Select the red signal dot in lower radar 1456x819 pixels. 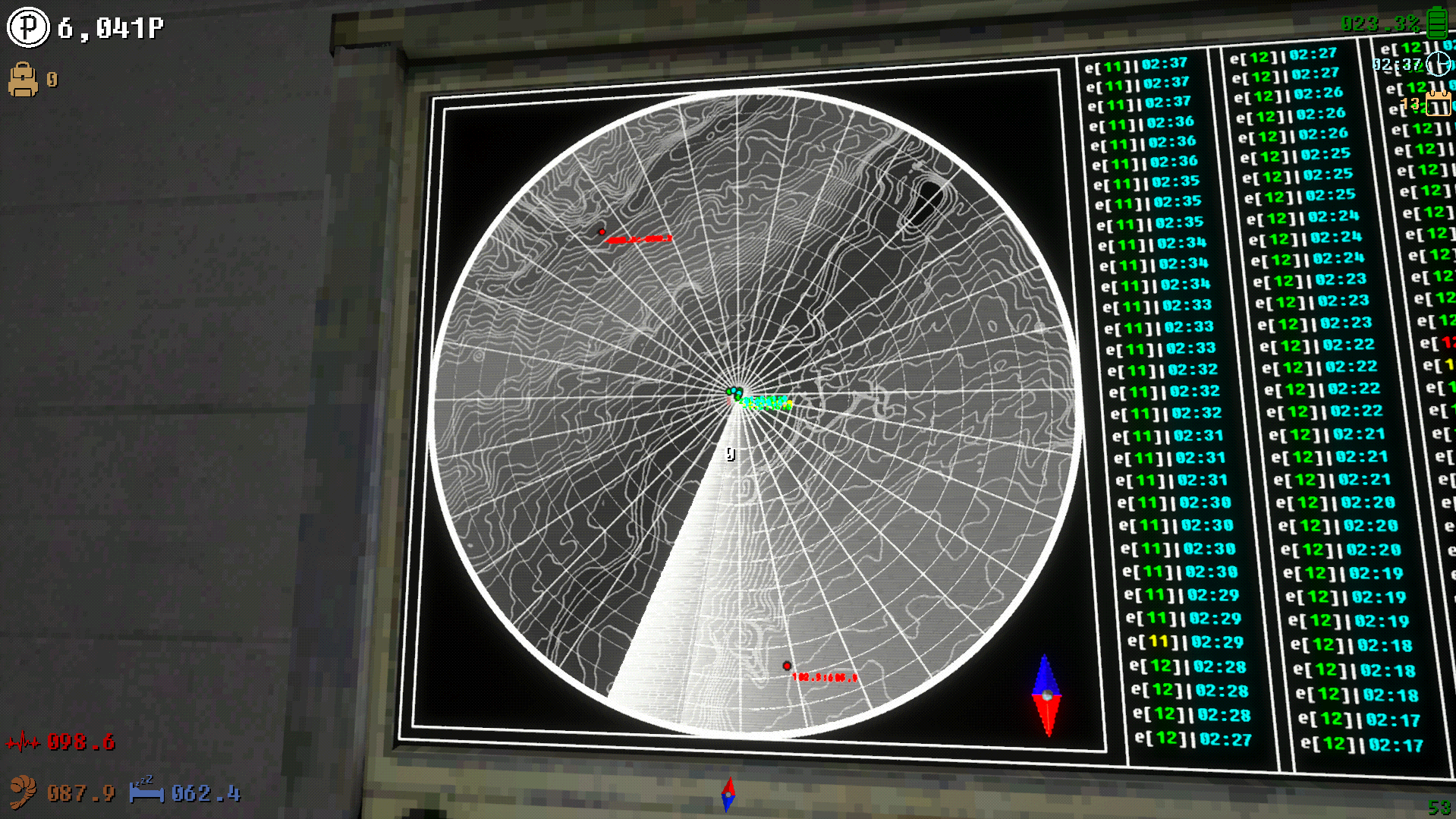(x=787, y=666)
